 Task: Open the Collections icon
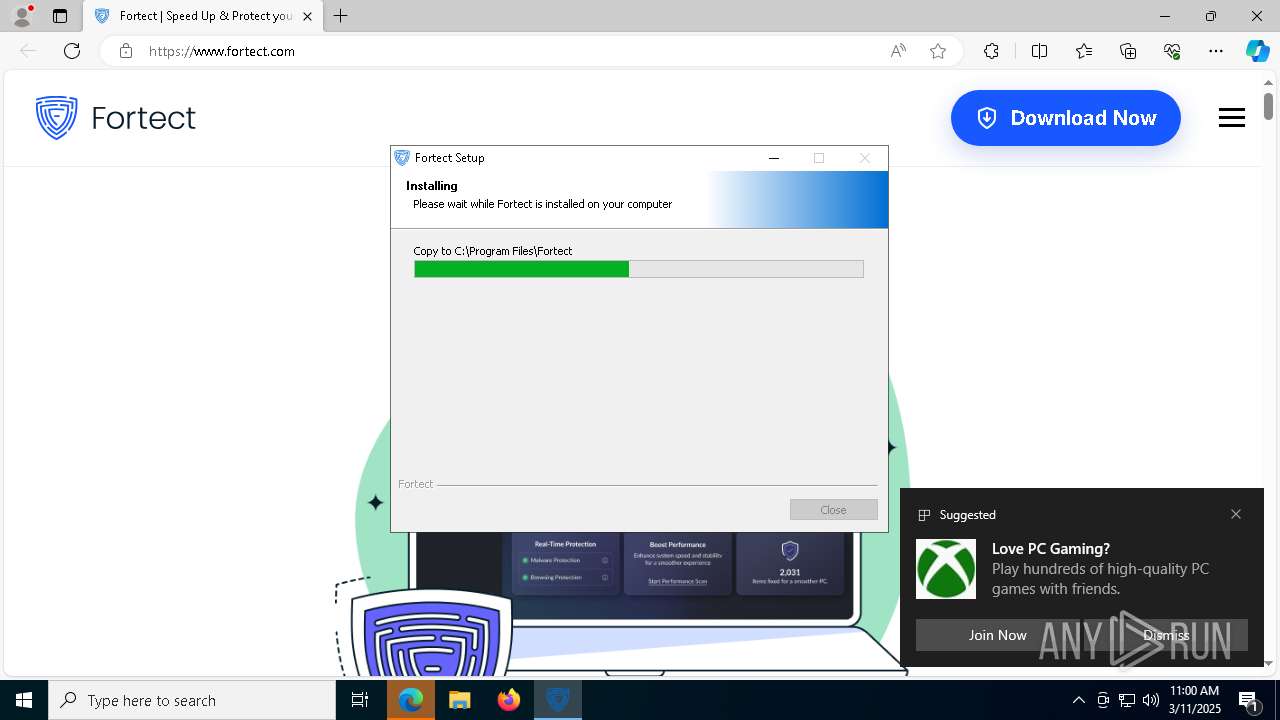tap(1128, 51)
